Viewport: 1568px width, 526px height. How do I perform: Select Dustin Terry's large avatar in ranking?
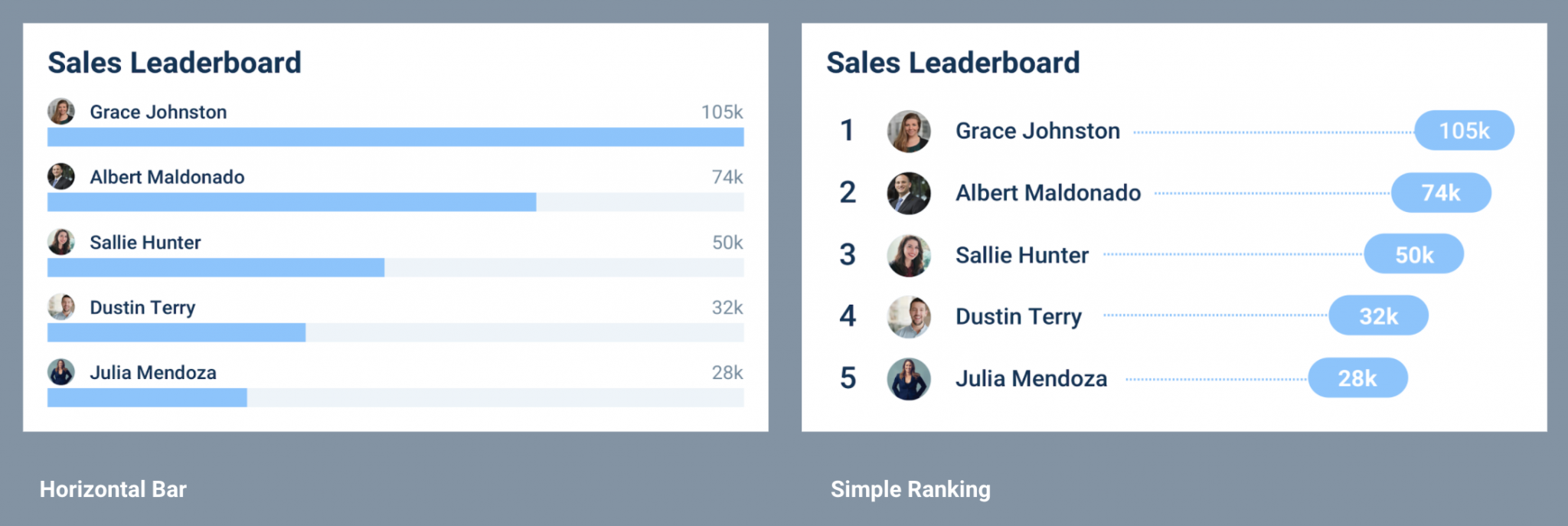[x=909, y=316]
